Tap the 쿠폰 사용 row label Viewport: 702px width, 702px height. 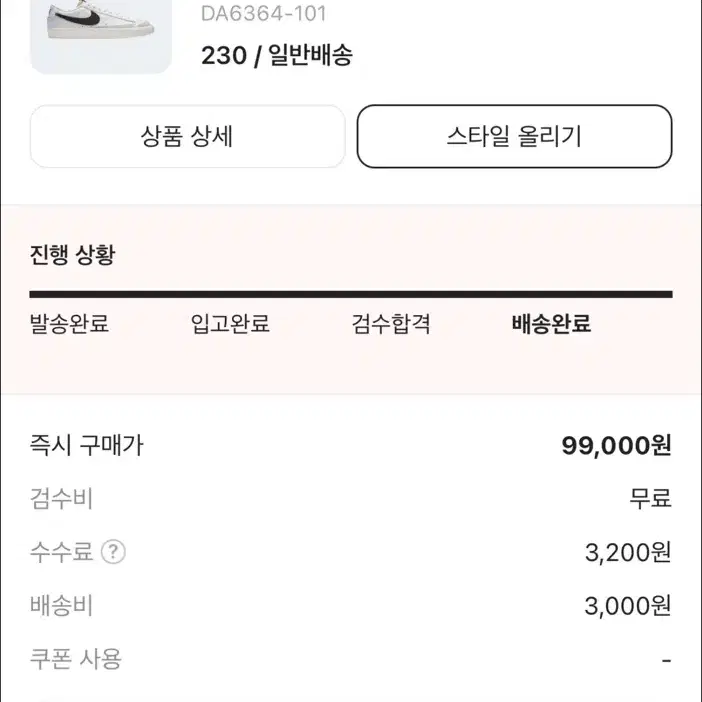click(x=76, y=659)
